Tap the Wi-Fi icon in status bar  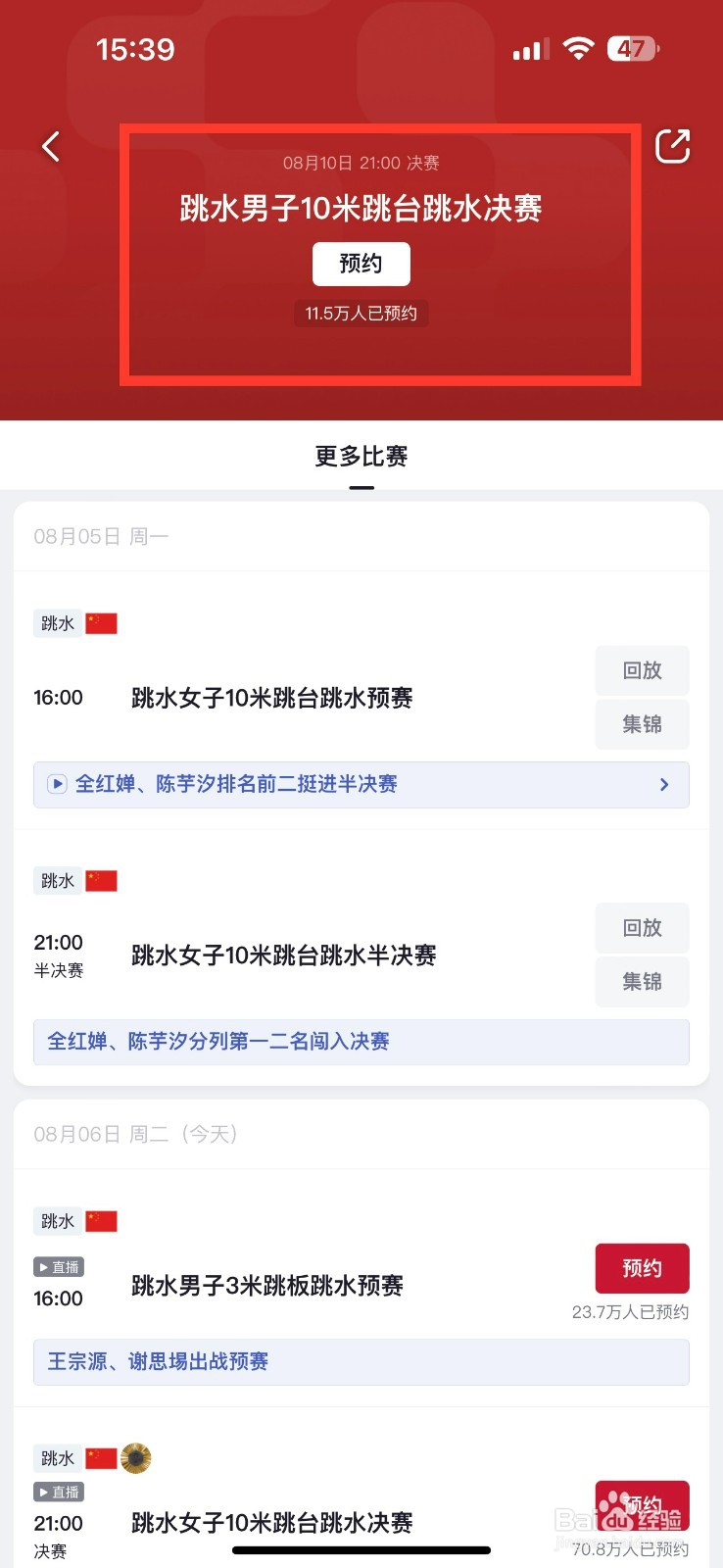click(x=579, y=49)
